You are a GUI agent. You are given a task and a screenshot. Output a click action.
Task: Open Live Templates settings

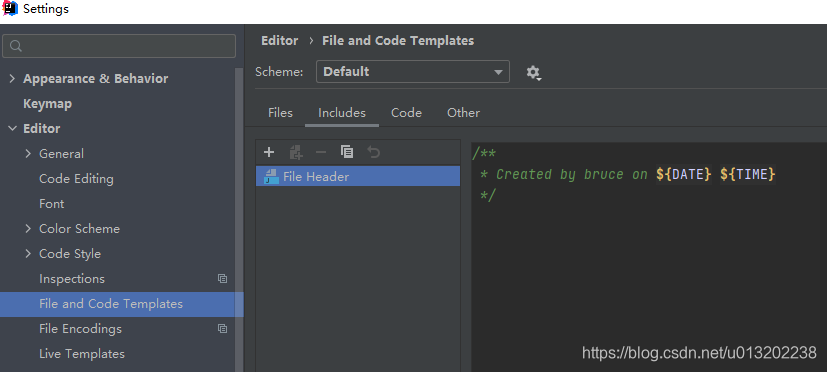82,354
